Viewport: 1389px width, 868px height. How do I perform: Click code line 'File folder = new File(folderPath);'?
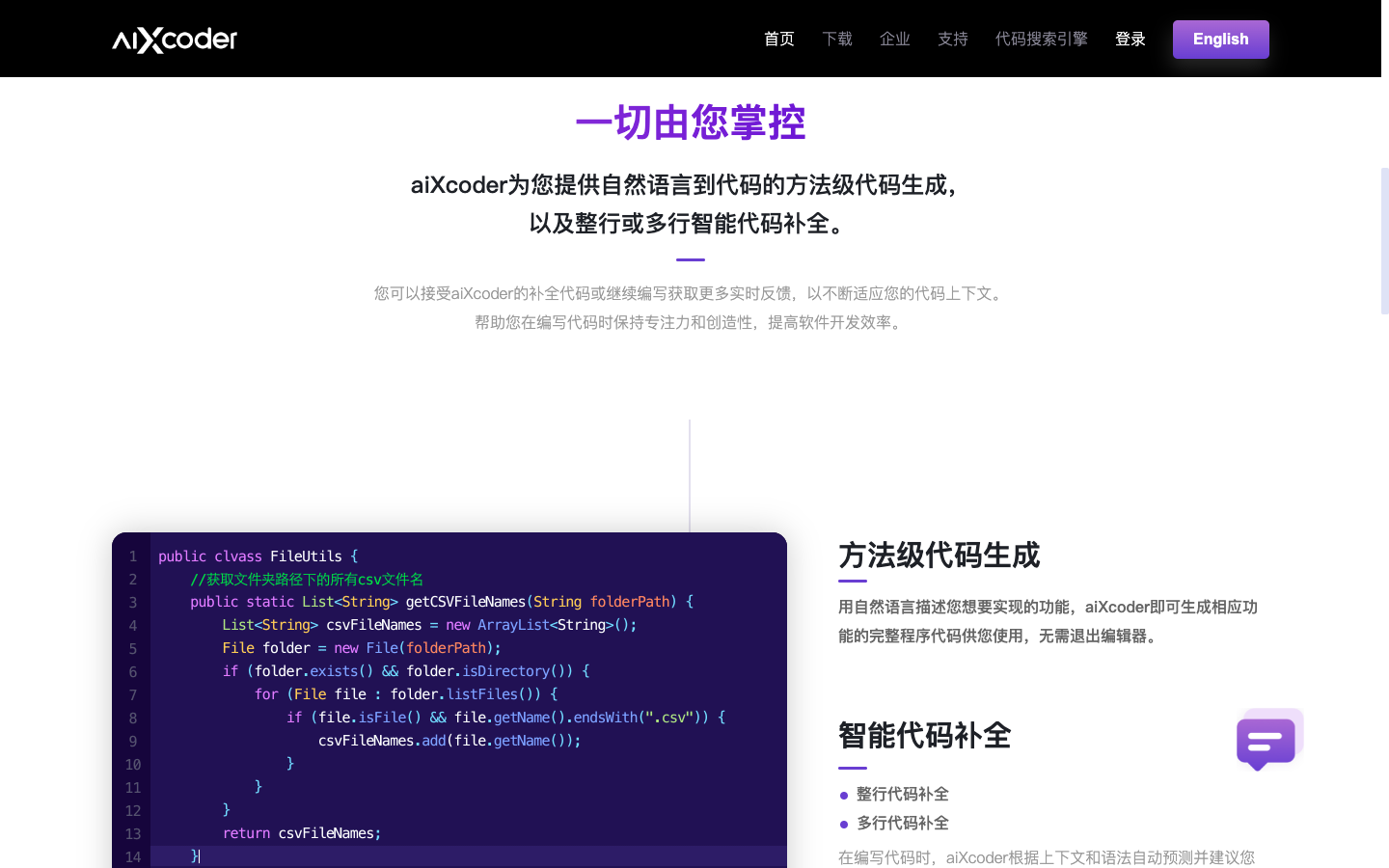click(362, 648)
